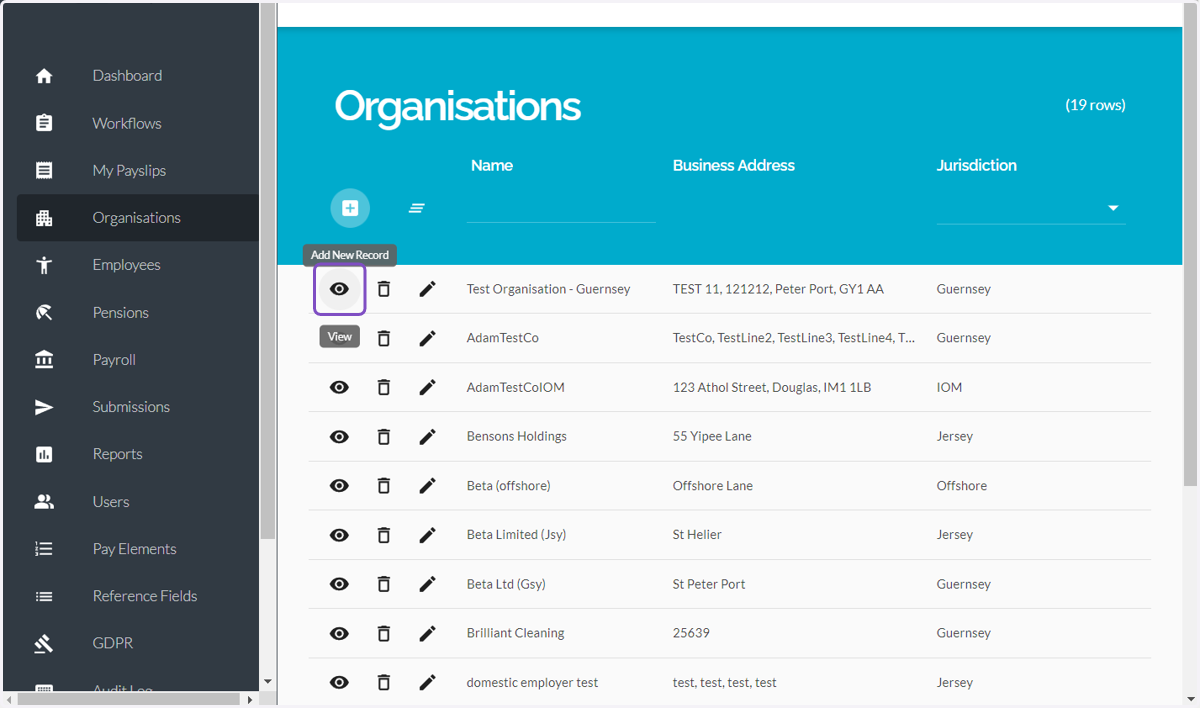View the Bensons Holdings record
Screen dimensions: 1200x708
point(340,436)
